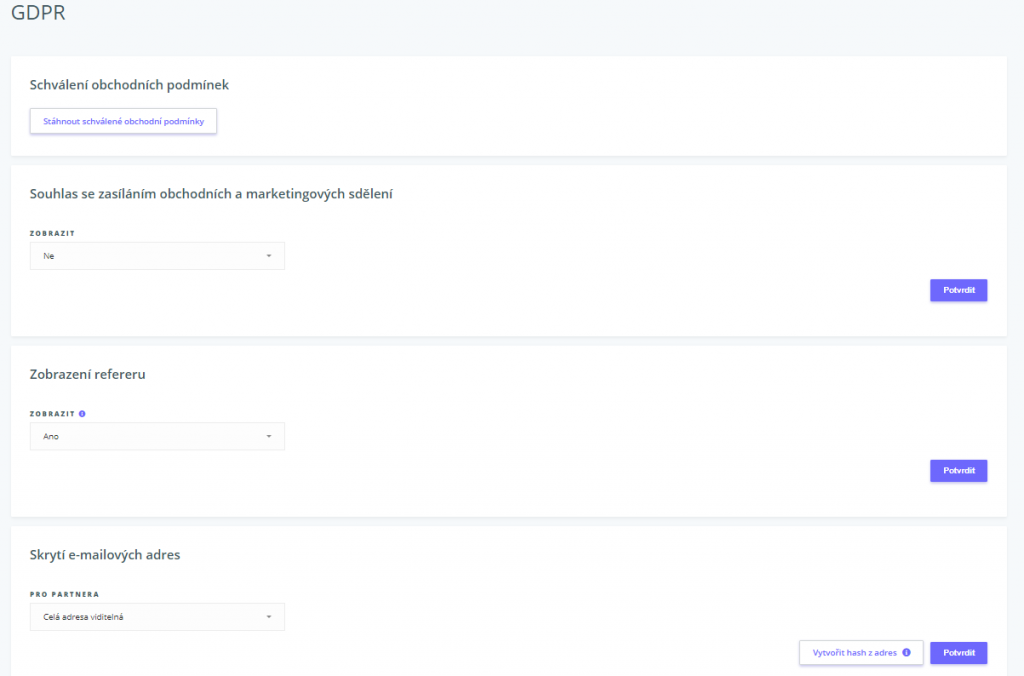Confirm marketing consent setting with Potvrdit

959,290
